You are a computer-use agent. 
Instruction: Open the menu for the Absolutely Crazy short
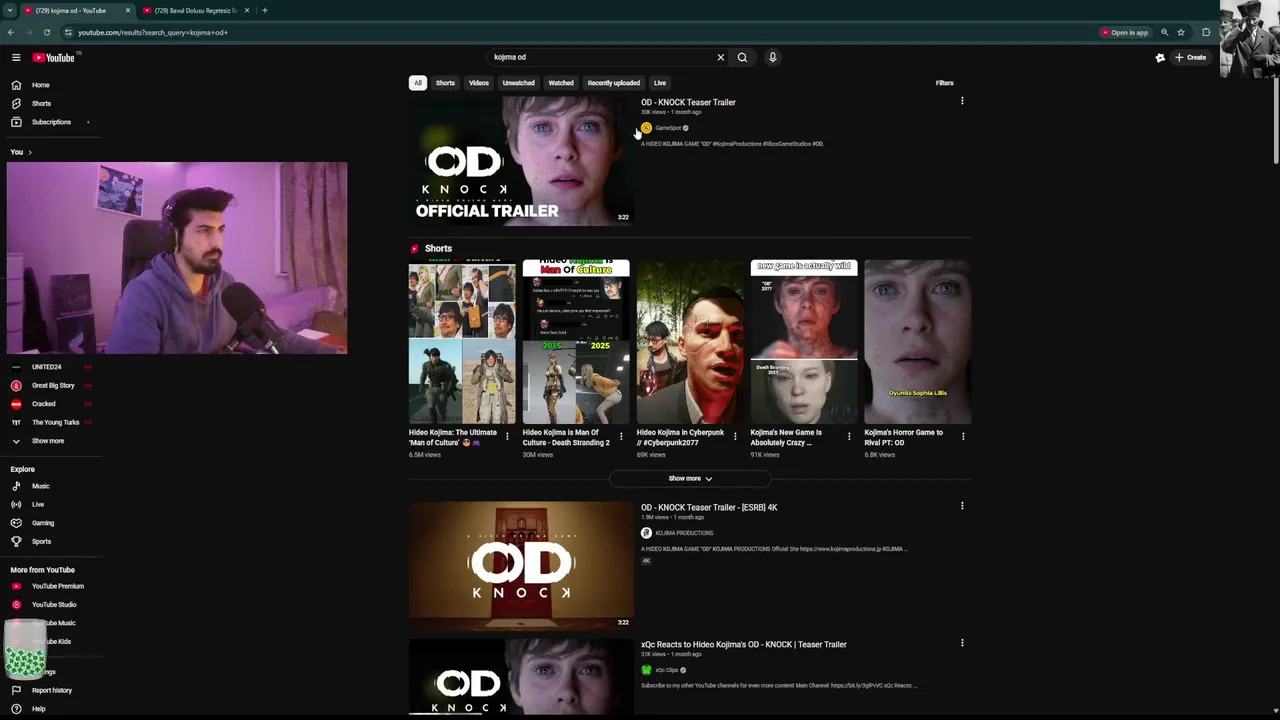pos(849,436)
